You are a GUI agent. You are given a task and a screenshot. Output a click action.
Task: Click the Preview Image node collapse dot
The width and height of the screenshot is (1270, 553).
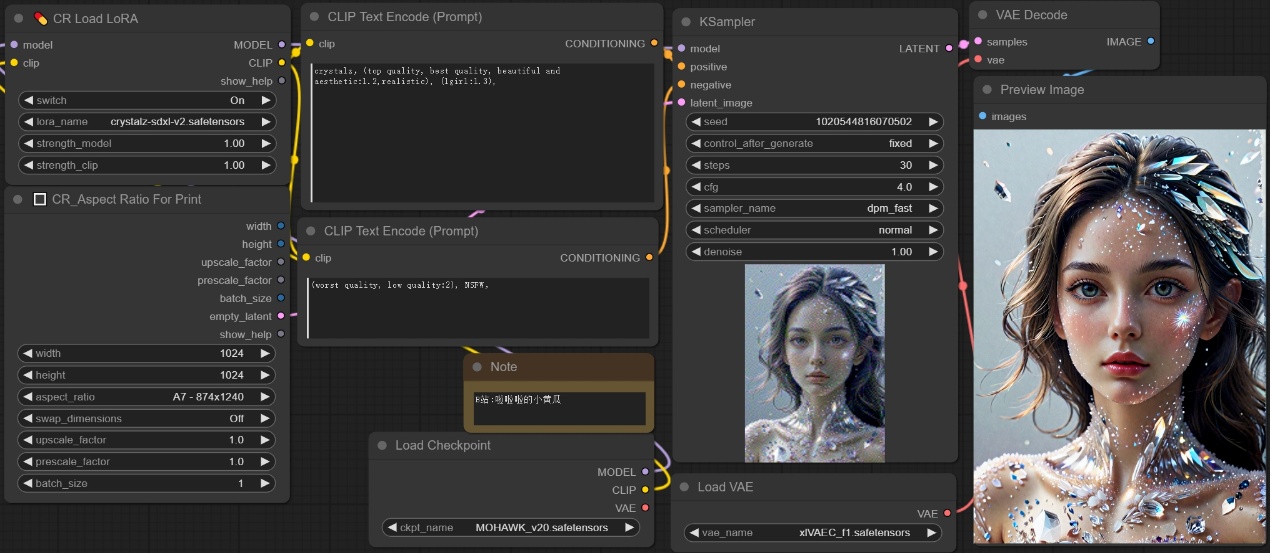(986, 90)
